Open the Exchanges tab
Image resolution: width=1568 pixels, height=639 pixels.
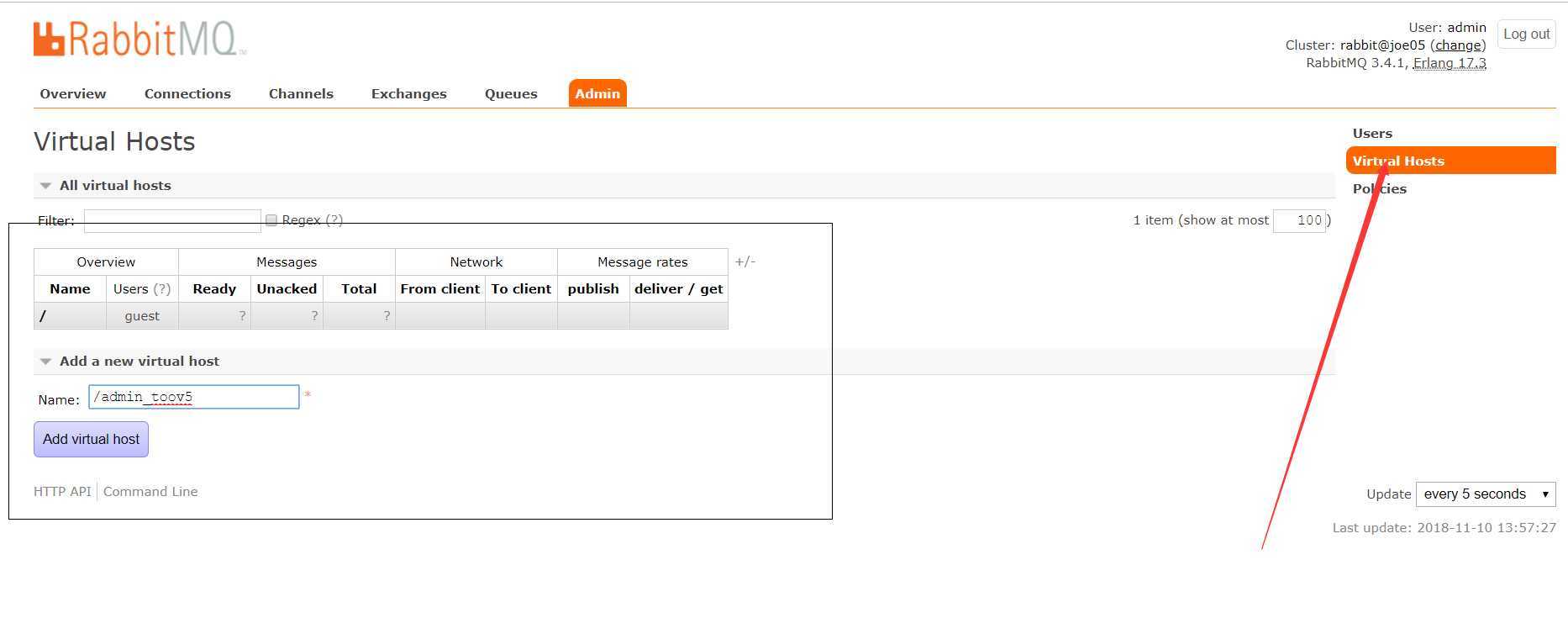click(409, 93)
